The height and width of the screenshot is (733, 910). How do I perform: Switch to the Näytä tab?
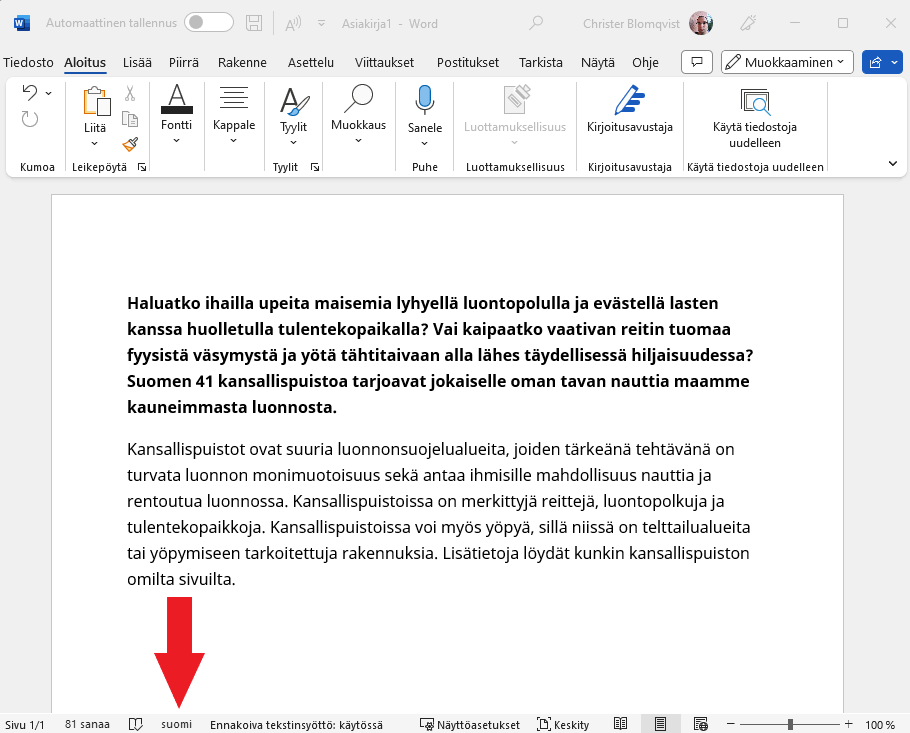coord(597,62)
